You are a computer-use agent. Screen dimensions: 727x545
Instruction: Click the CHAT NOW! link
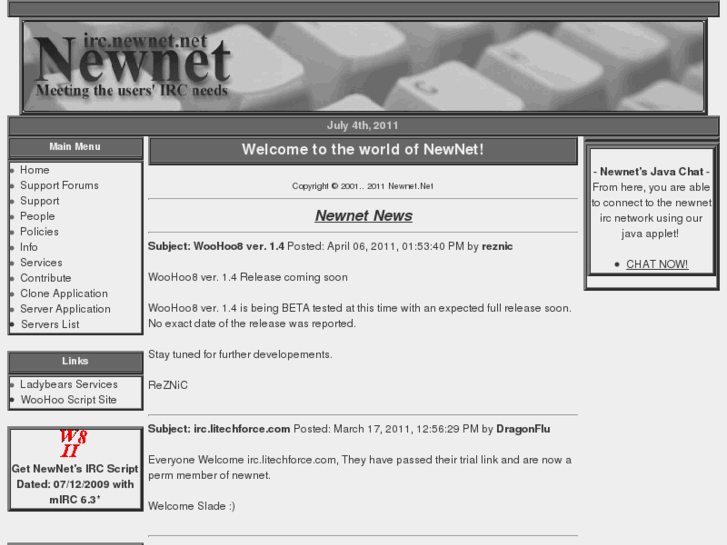coord(657,264)
